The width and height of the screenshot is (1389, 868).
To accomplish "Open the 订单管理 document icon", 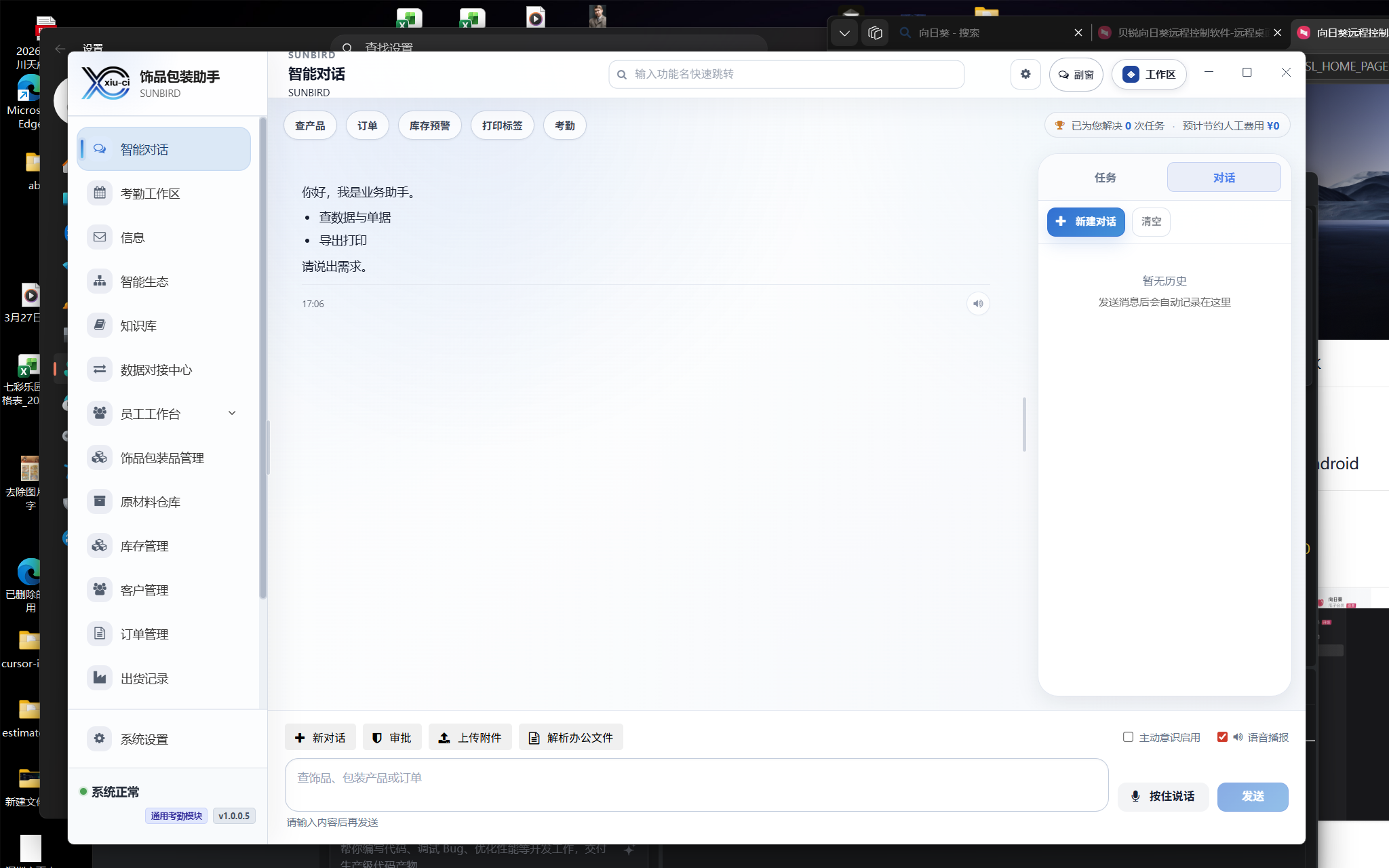I will point(100,633).
